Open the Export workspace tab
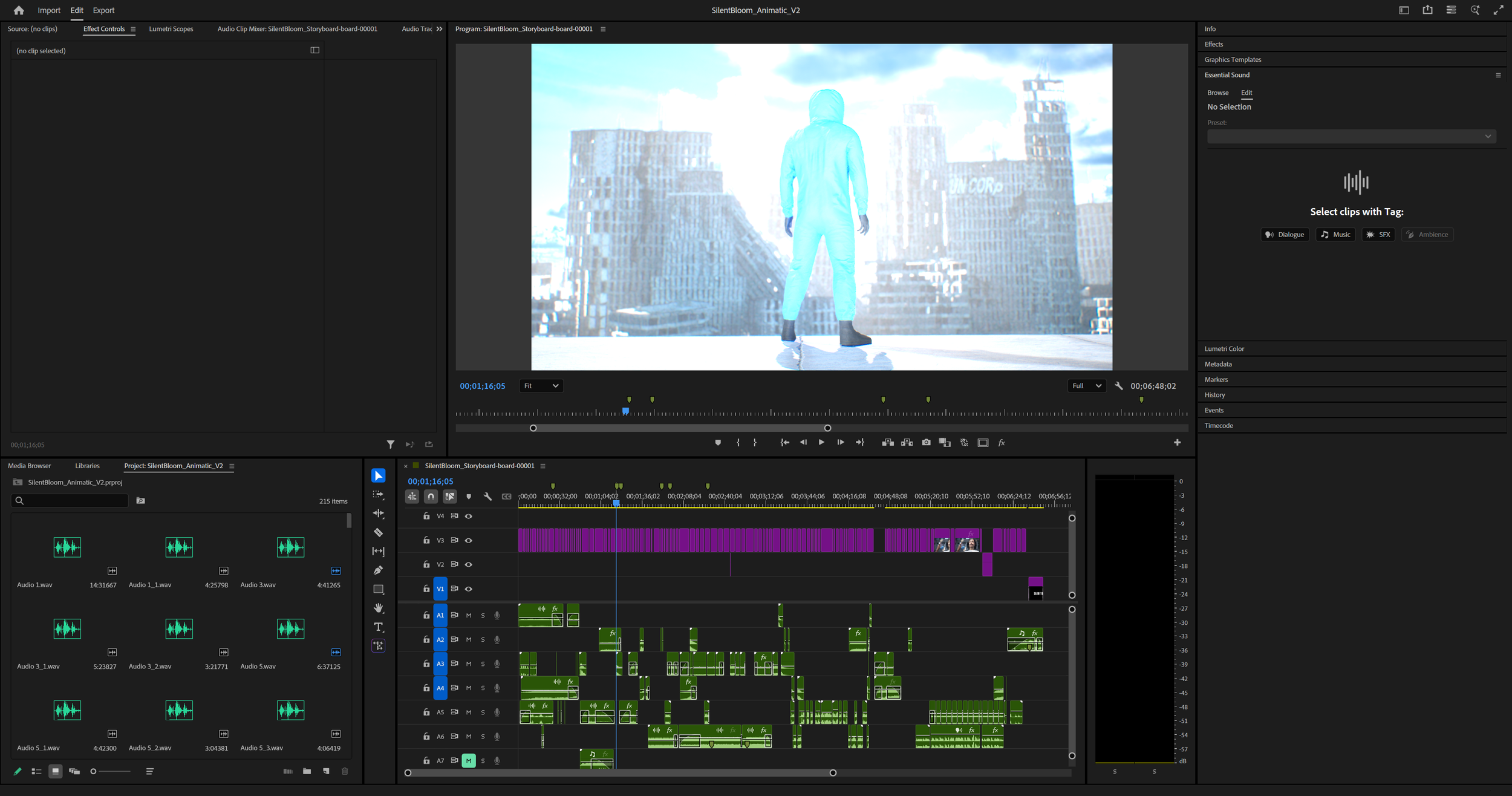1512x796 pixels. coord(103,10)
